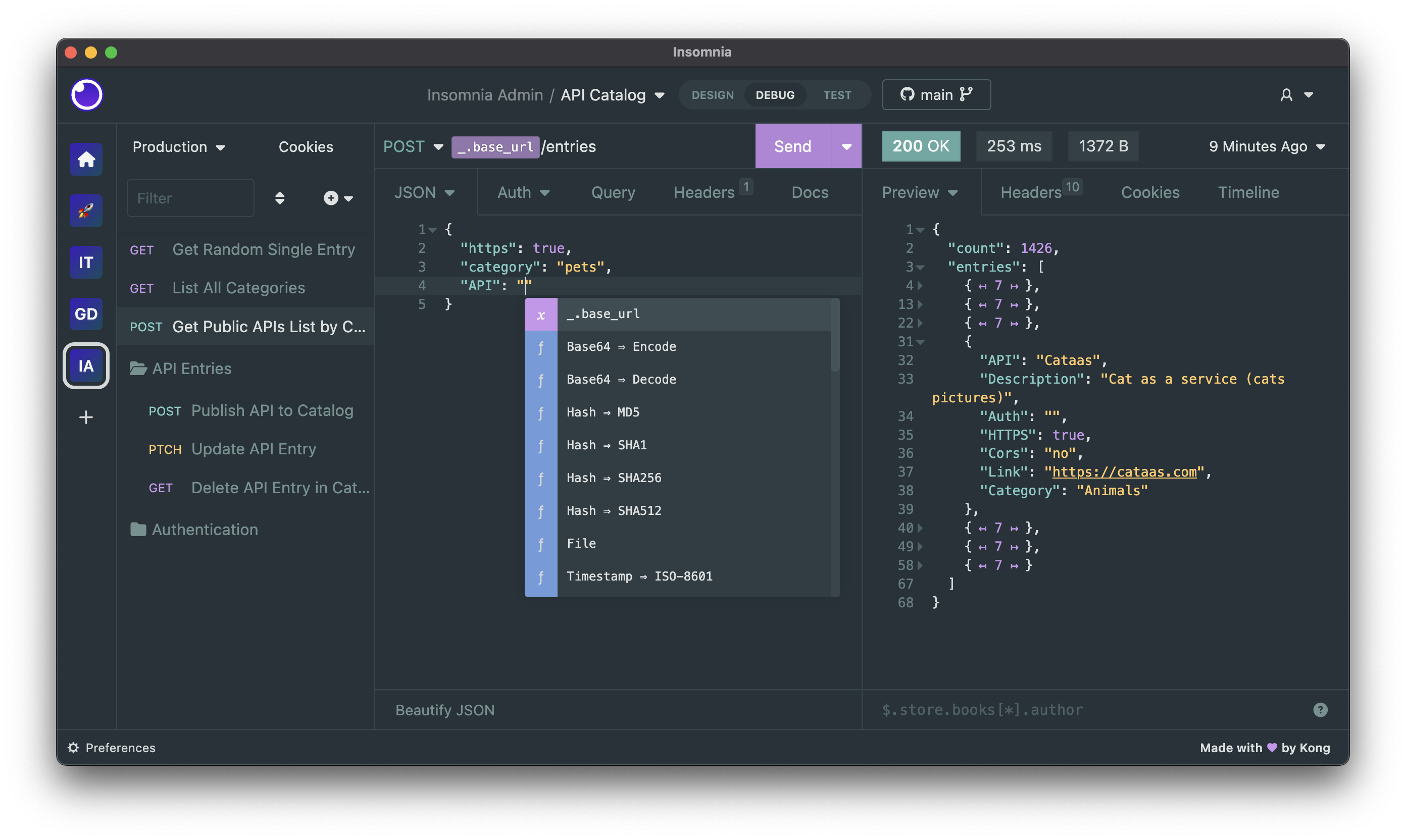
Task: Toggle TEST mode button
Action: tap(837, 94)
